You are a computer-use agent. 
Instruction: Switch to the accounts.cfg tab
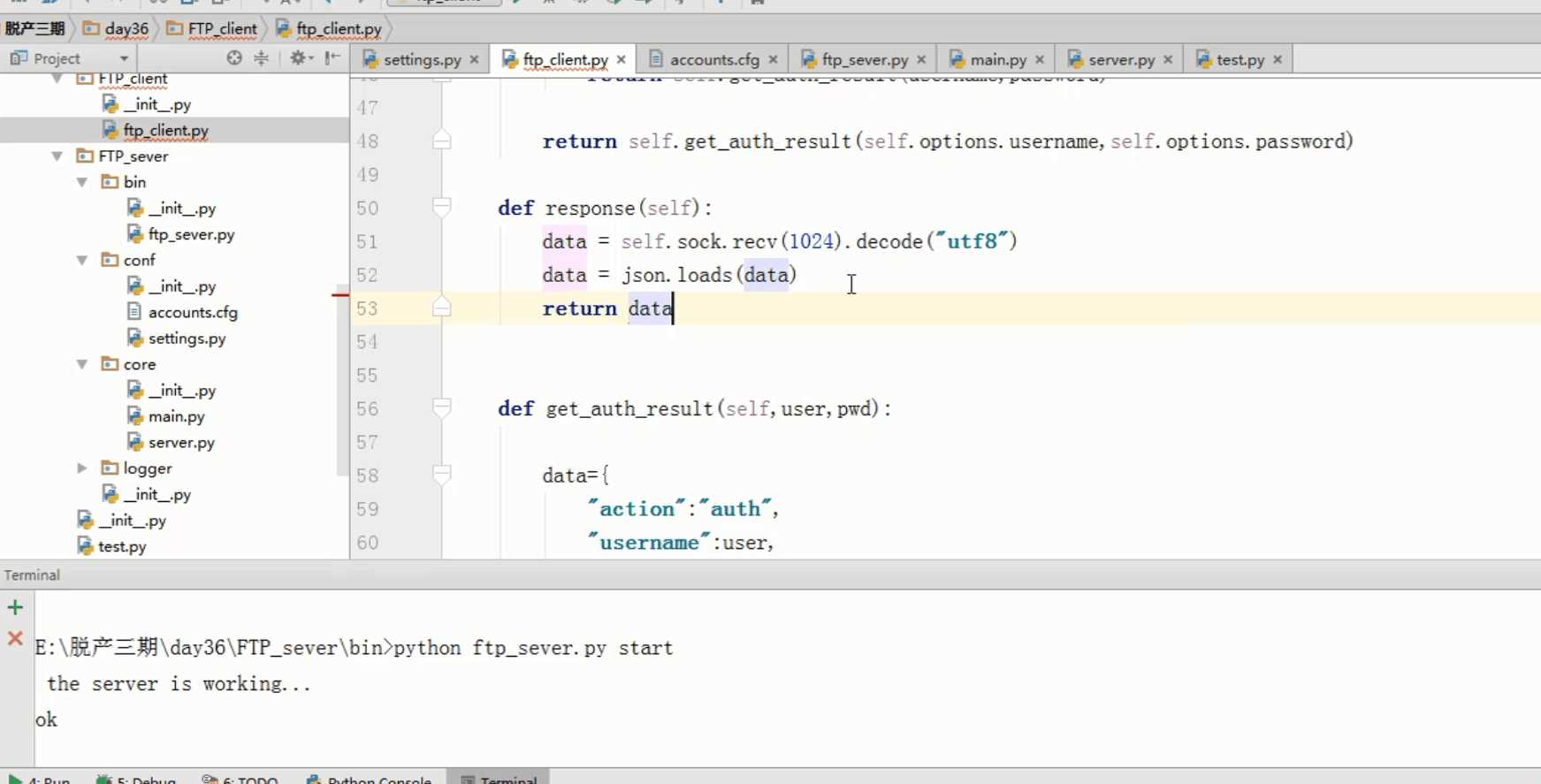[x=713, y=59]
